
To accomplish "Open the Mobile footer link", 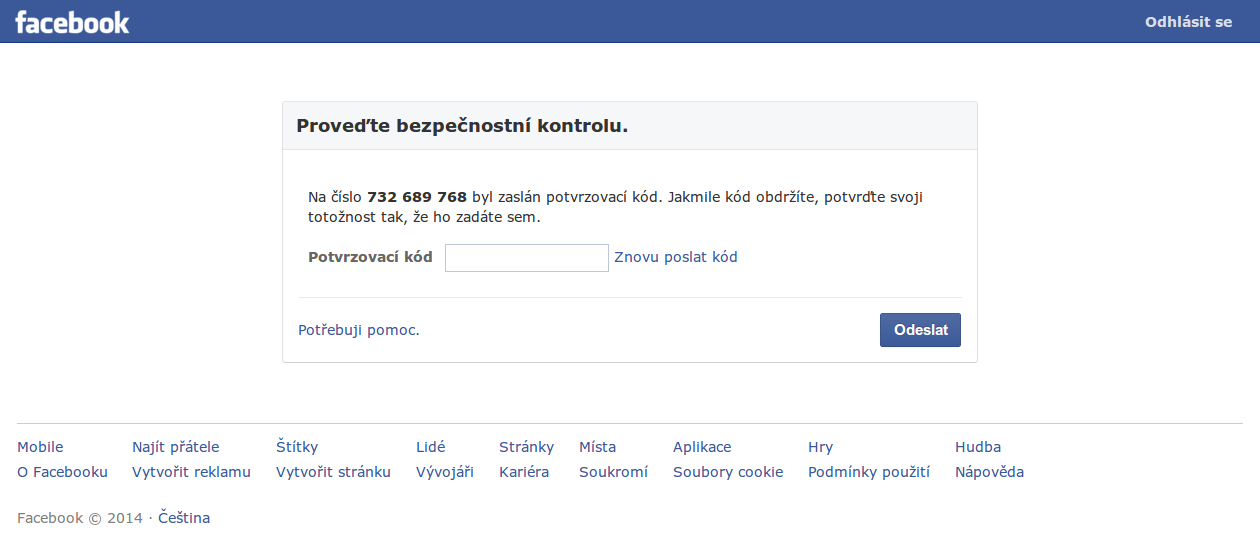I will pos(40,447).
